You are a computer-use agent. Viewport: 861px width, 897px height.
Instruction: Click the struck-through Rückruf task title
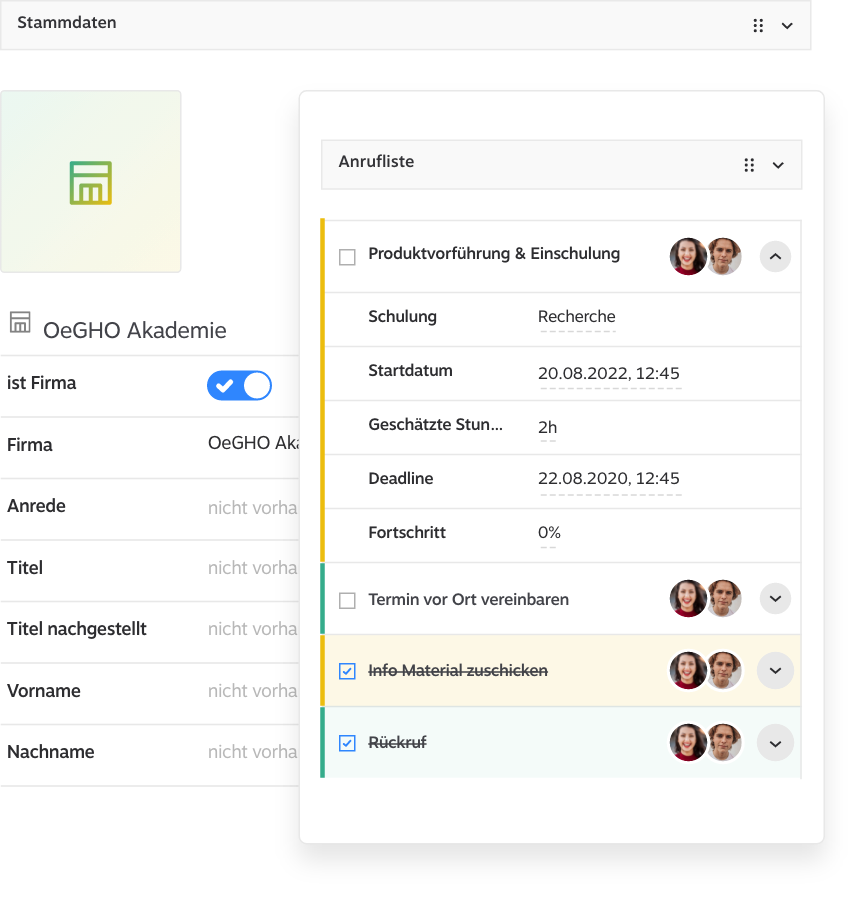point(398,743)
